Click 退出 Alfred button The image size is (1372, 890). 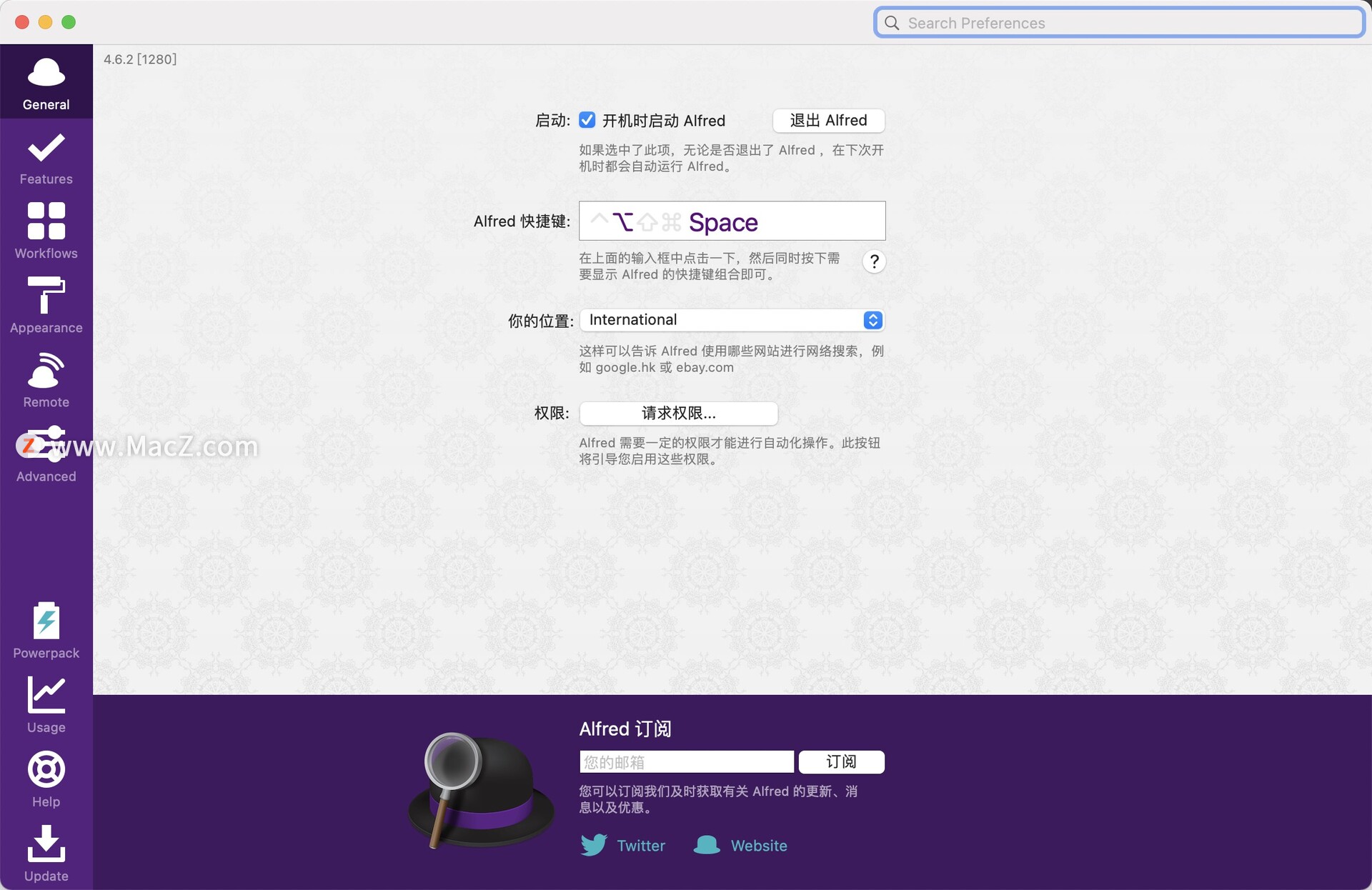coord(828,120)
